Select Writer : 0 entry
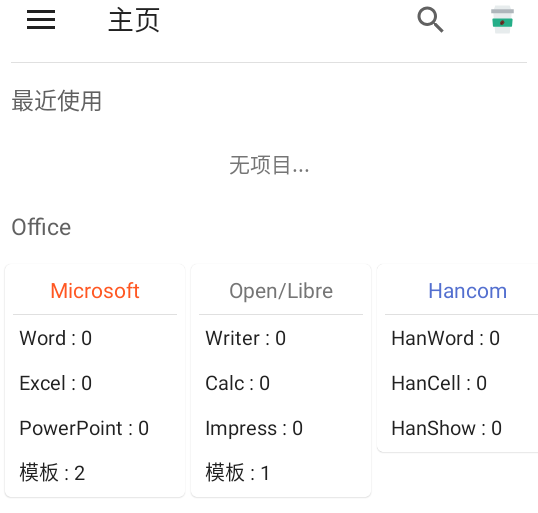 (246, 338)
